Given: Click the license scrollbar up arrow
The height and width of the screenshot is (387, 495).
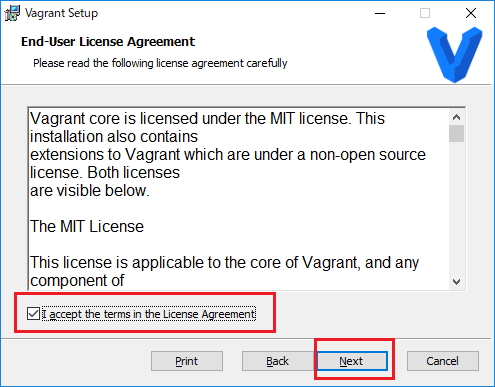Looking at the screenshot, I should click(x=456, y=117).
